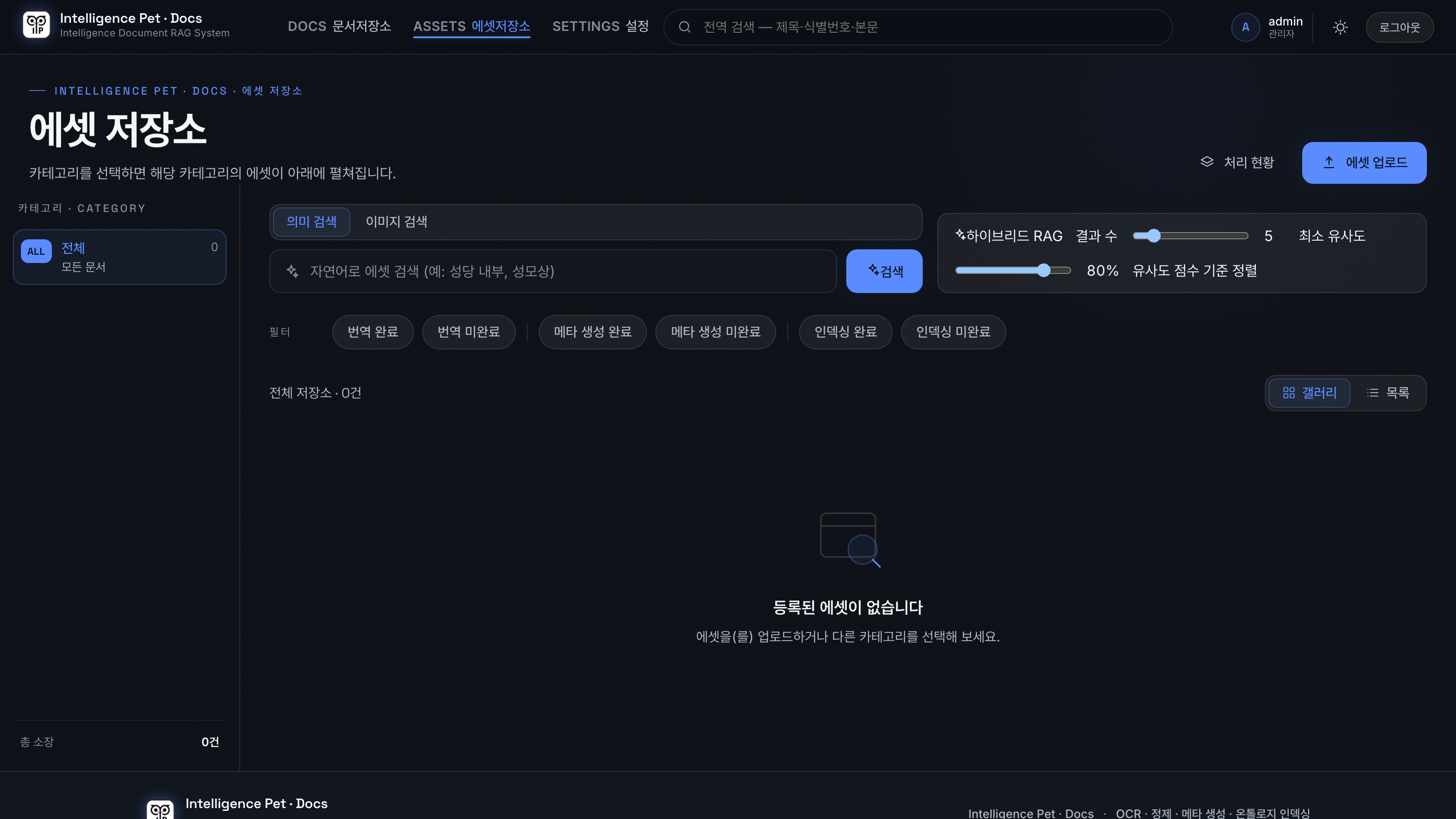The width and height of the screenshot is (1456, 819).
Task: Open ASSETS 에셋저장소 tab
Action: click(x=471, y=26)
